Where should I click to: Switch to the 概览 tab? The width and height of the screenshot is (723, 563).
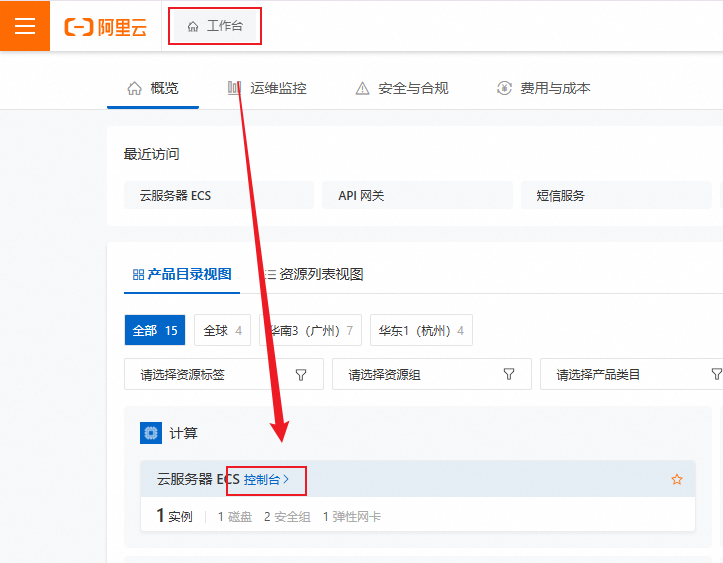tap(153, 88)
